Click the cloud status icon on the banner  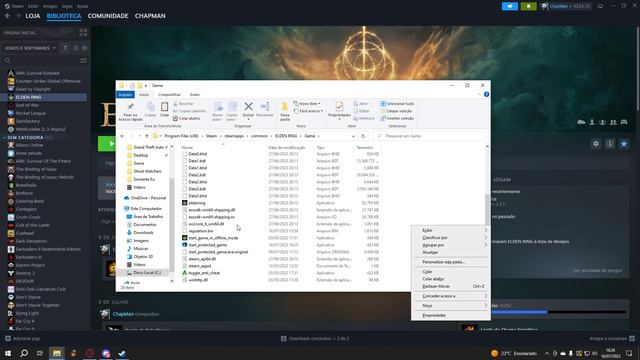581,122
